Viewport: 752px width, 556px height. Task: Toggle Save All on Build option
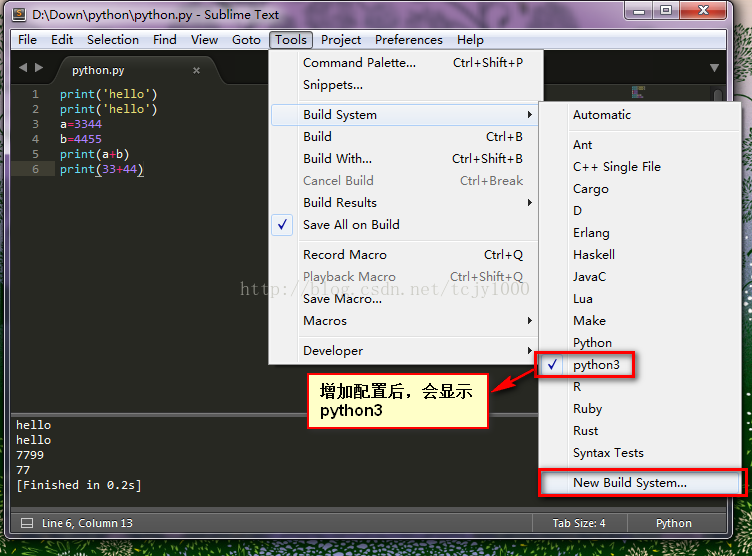point(405,225)
